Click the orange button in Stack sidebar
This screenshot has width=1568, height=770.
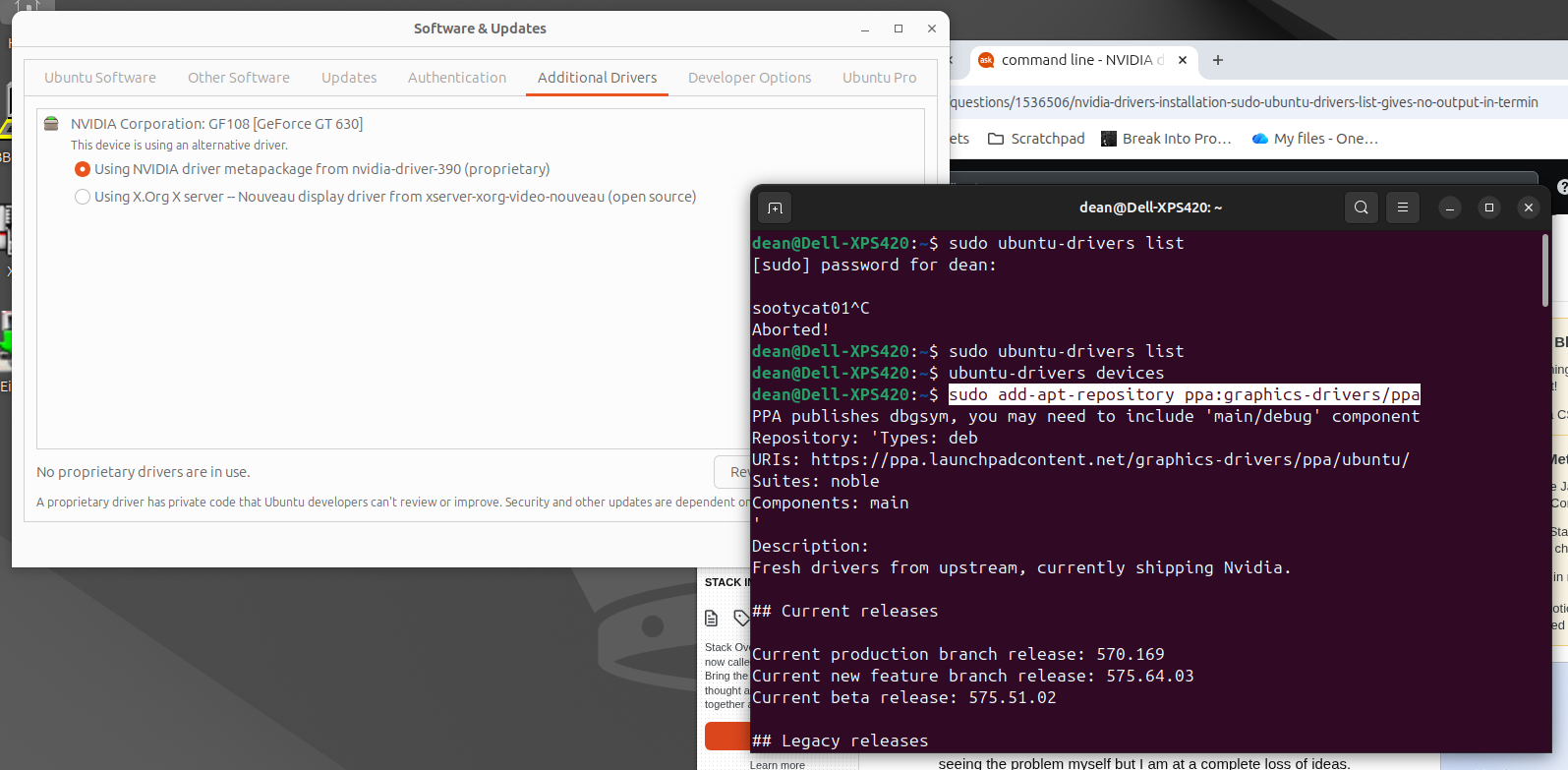pos(726,736)
